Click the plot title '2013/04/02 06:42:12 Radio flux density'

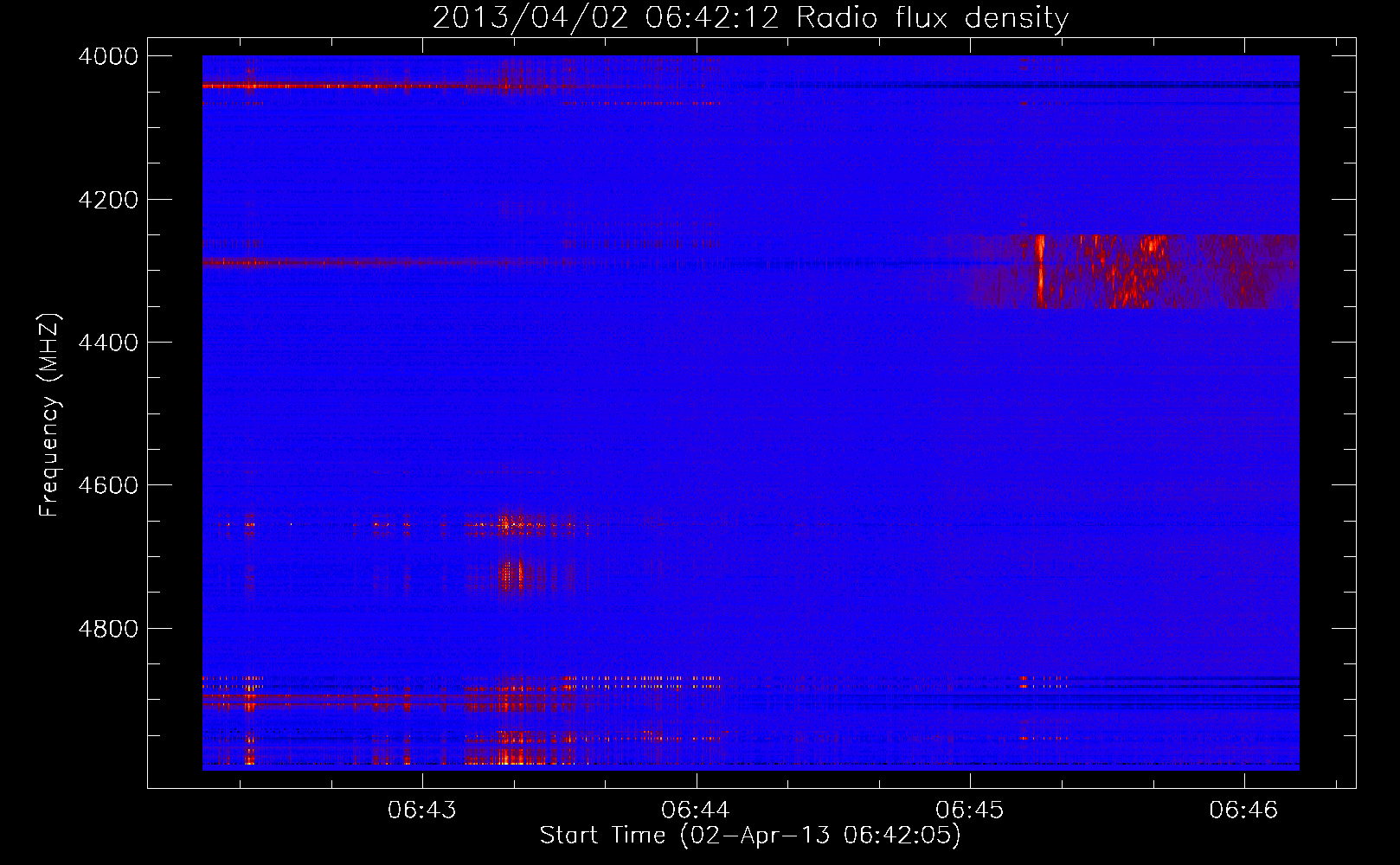click(750, 17)
